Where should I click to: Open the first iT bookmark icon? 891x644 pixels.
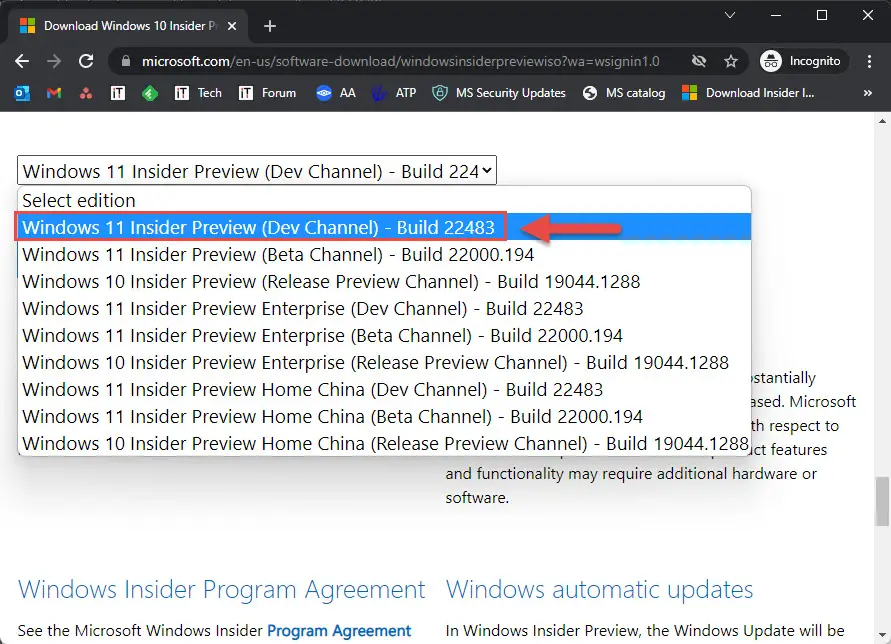tap(118, 93)
